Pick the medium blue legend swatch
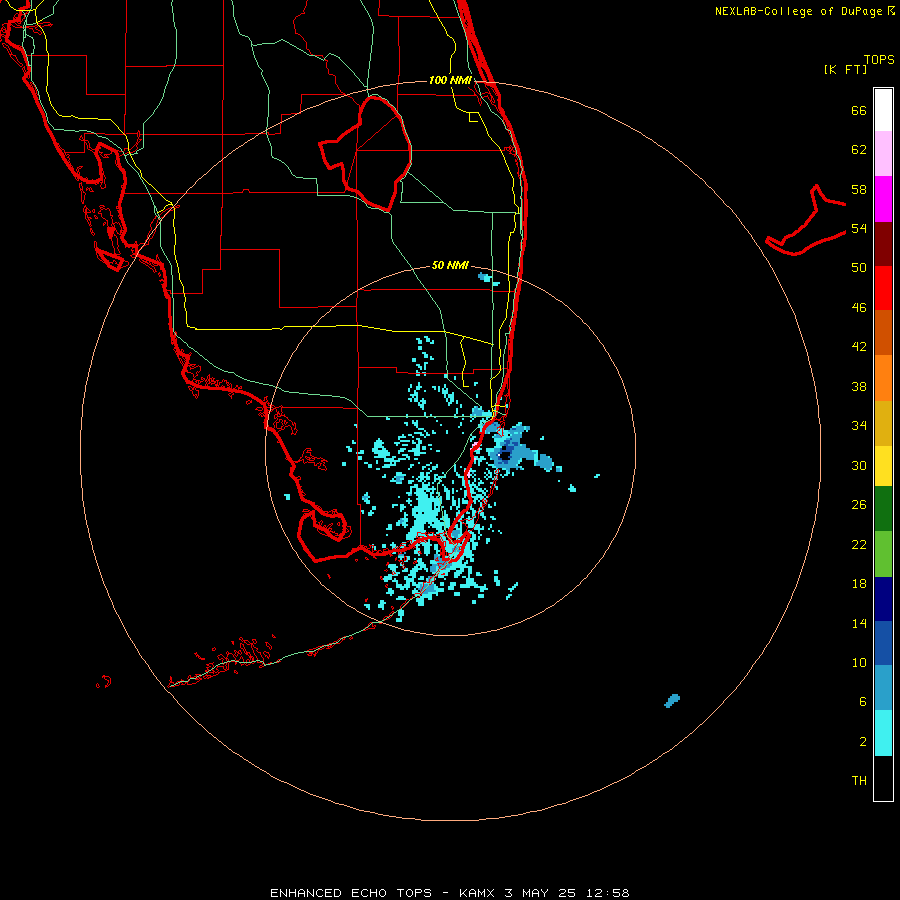This screenshot has width=900, height=900. pyautogui.click(x=883, y=643)
